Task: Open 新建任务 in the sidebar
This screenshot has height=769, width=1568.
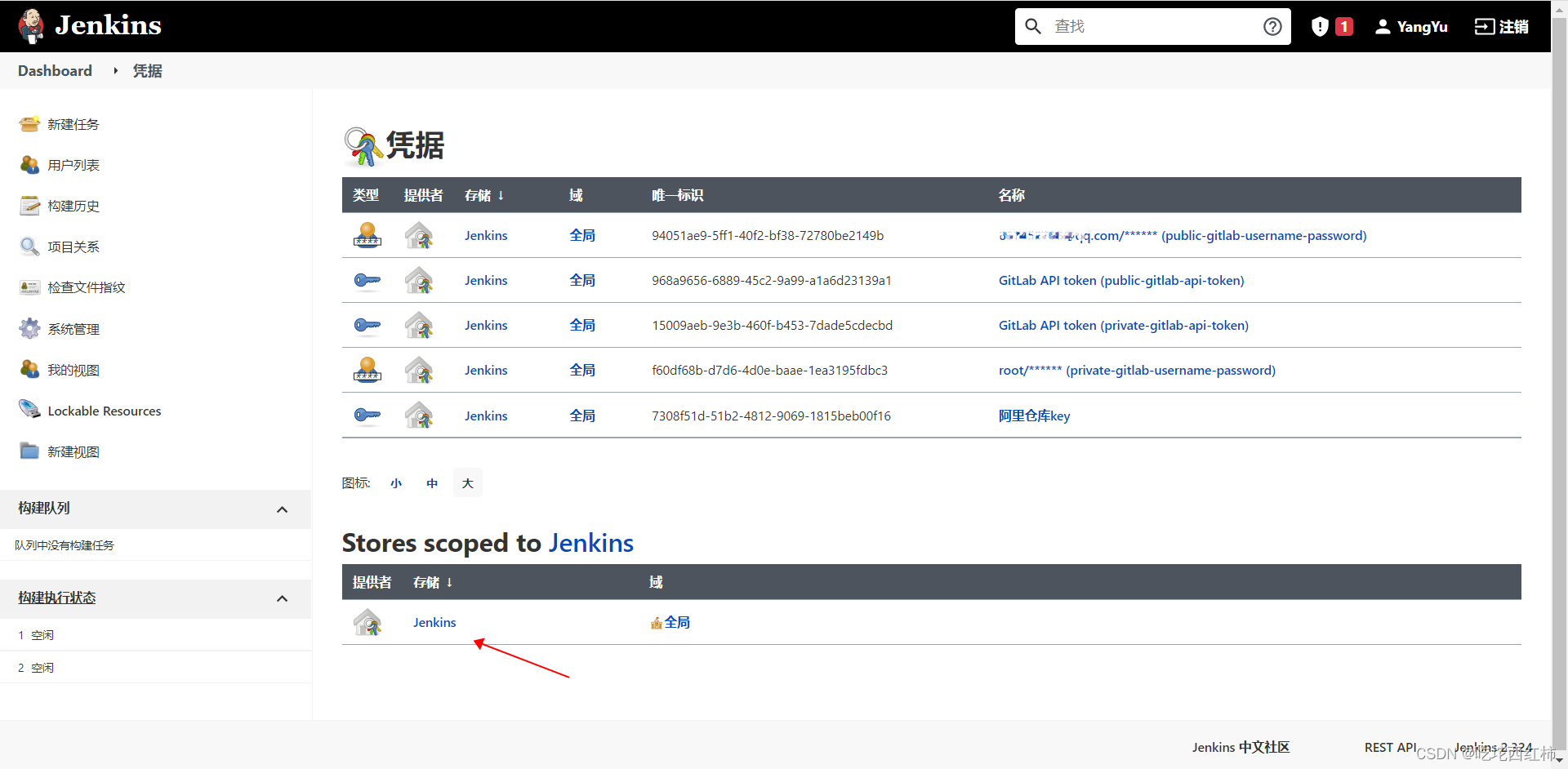Action: [x=73, y=124]
